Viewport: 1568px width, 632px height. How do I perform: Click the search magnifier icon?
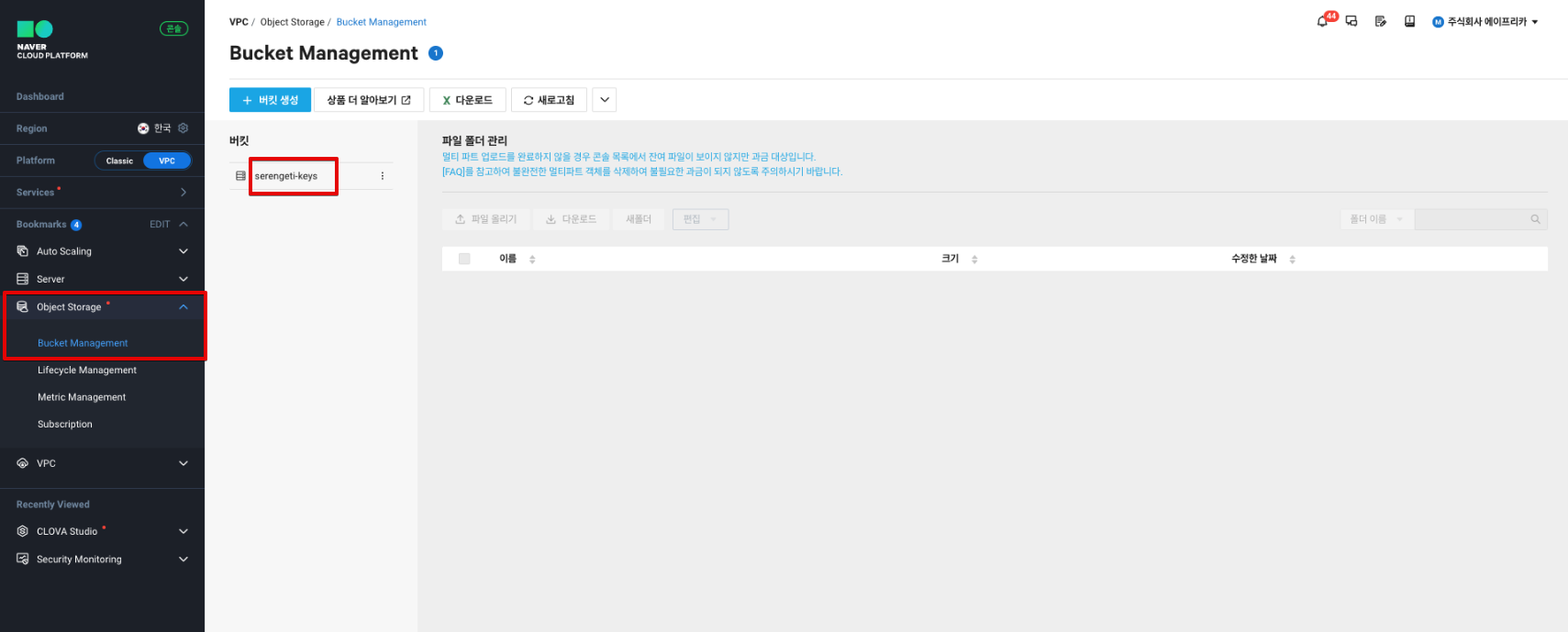[x=1535, y=219]
